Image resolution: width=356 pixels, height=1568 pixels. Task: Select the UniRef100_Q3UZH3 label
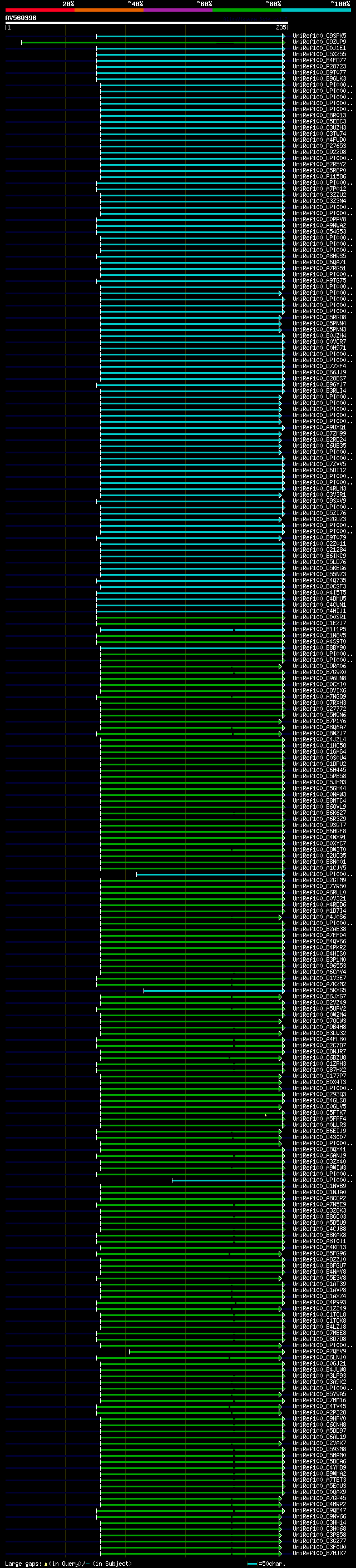(319, 128)
